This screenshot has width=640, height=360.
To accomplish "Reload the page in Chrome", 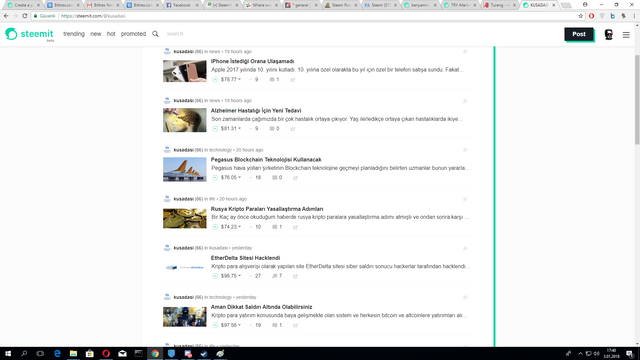I will 24,16.
